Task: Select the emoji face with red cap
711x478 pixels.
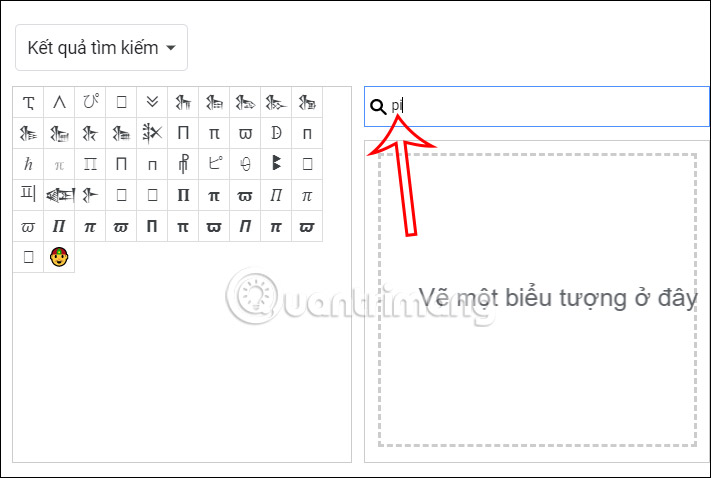Action: click(59, 257)
